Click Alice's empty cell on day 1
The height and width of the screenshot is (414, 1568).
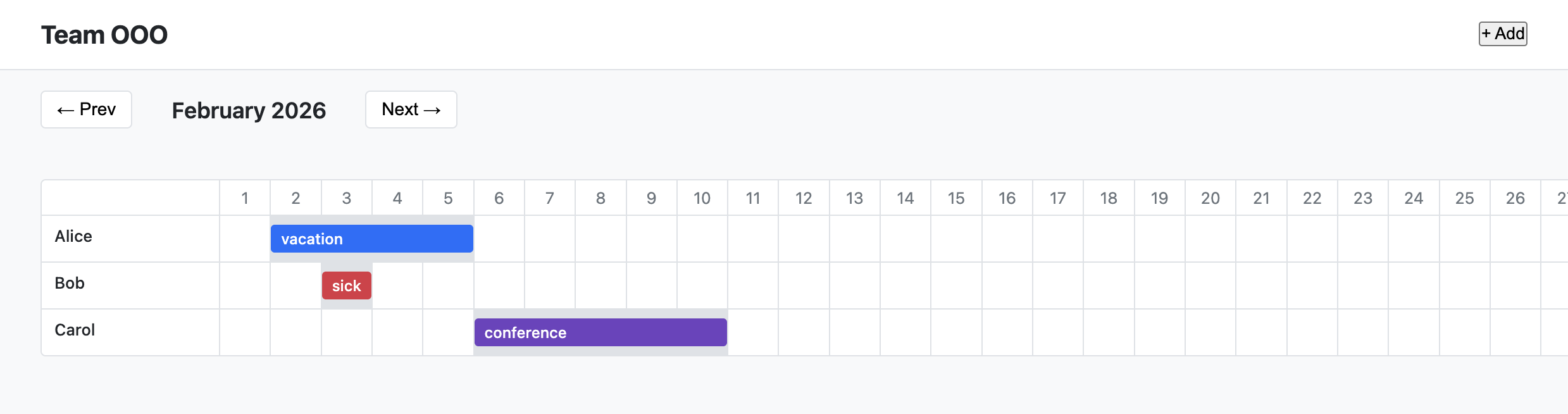(245, 239)
